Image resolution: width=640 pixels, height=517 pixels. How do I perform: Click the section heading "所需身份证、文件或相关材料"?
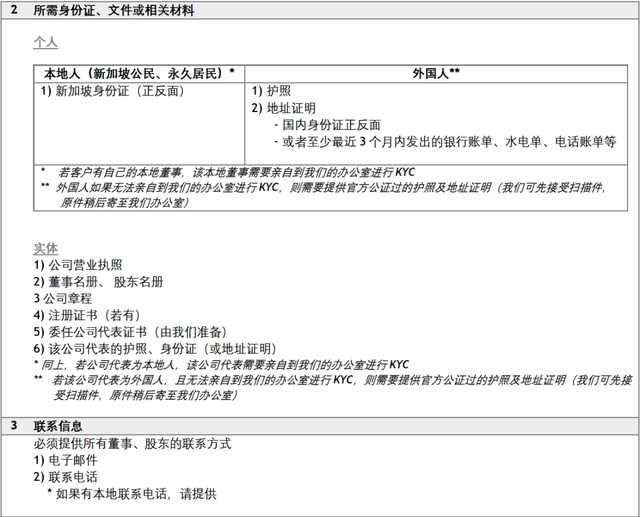point(113,11)
